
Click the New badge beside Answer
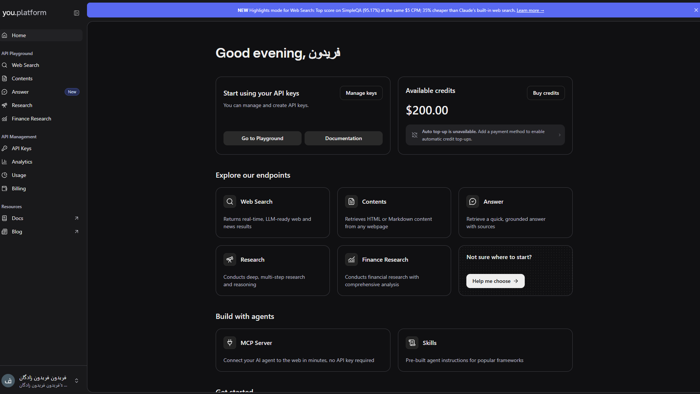(72, 92)
